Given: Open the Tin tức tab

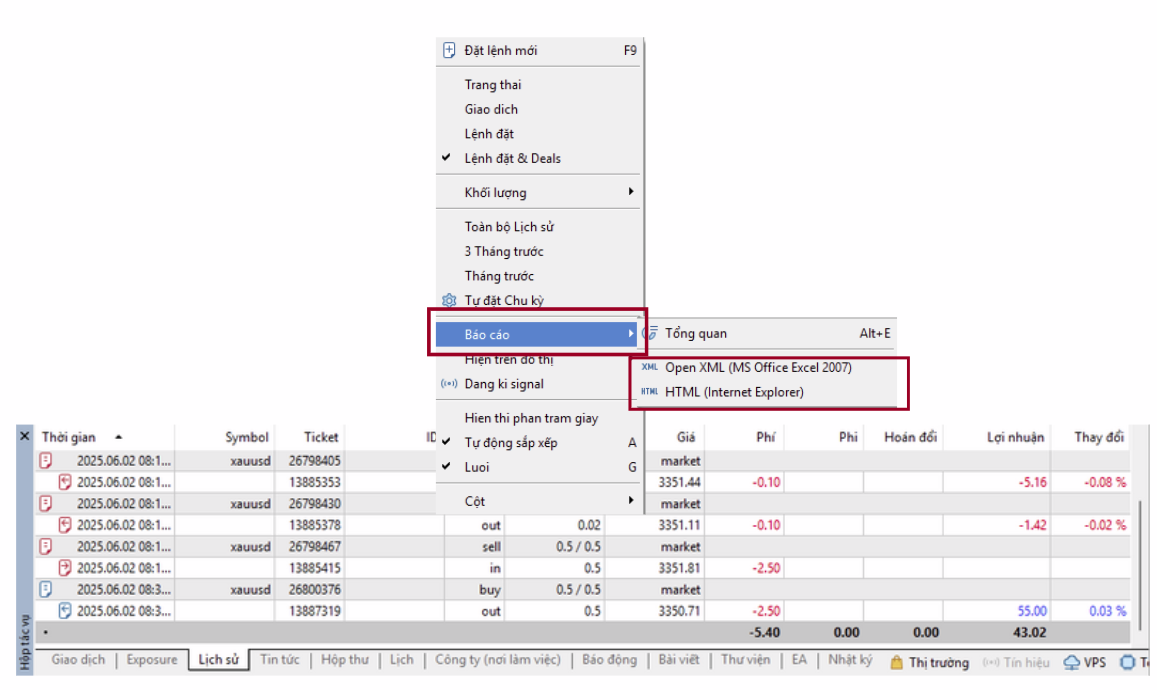Looking at the screenshot, I should pos(281,660).
